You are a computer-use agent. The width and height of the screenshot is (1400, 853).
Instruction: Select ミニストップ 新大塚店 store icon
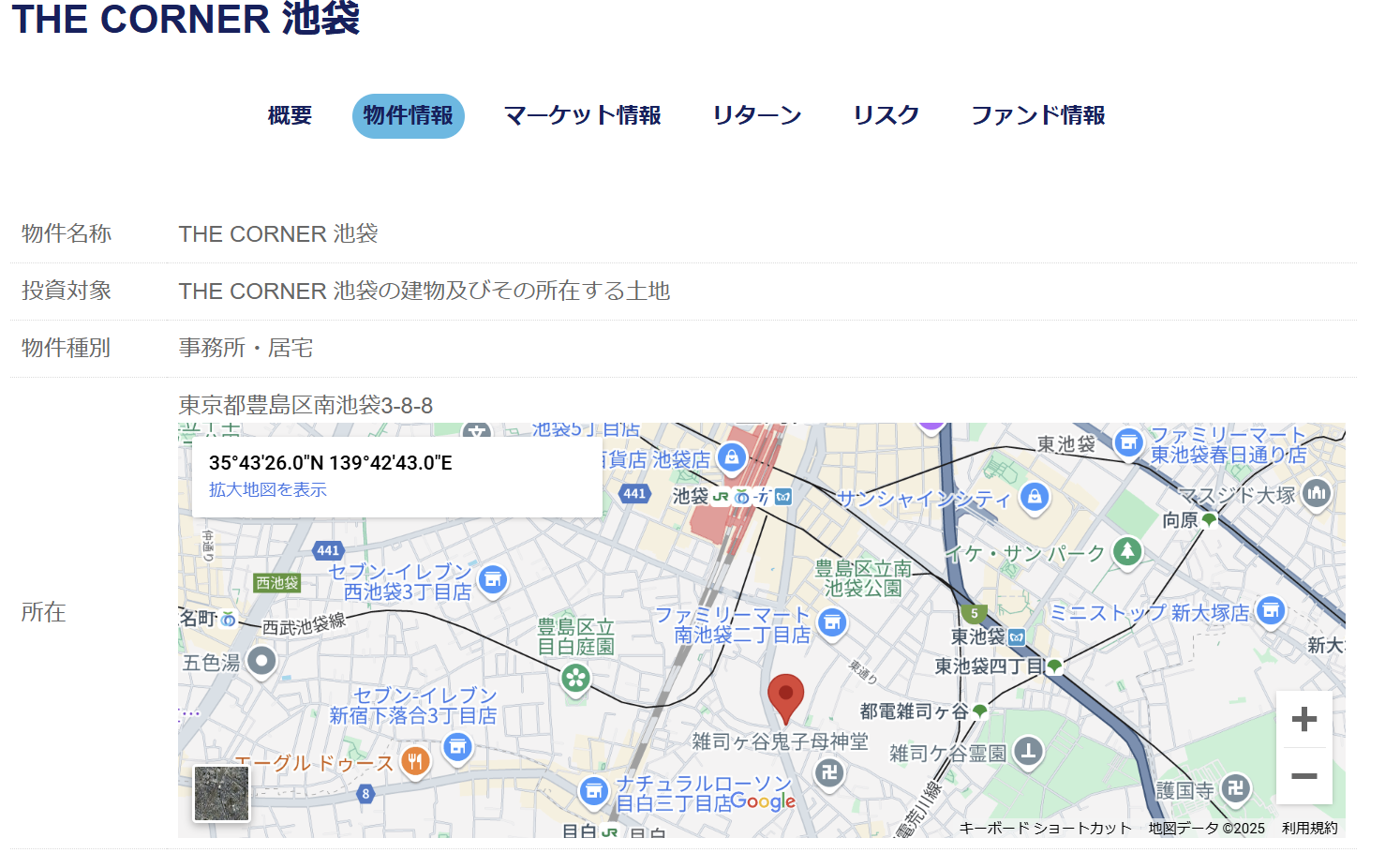[x=1271, y=611]
